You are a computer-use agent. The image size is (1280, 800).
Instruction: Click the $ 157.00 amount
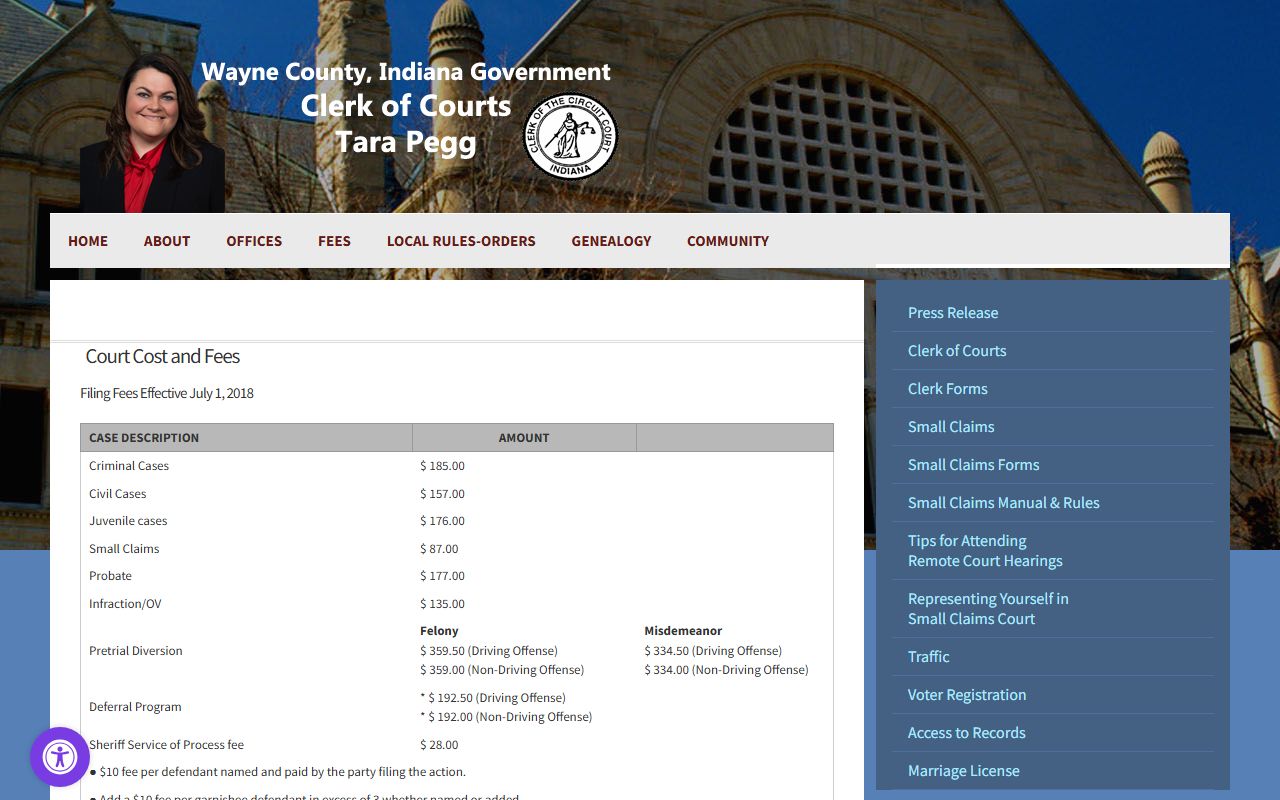[x=442, y=494]
